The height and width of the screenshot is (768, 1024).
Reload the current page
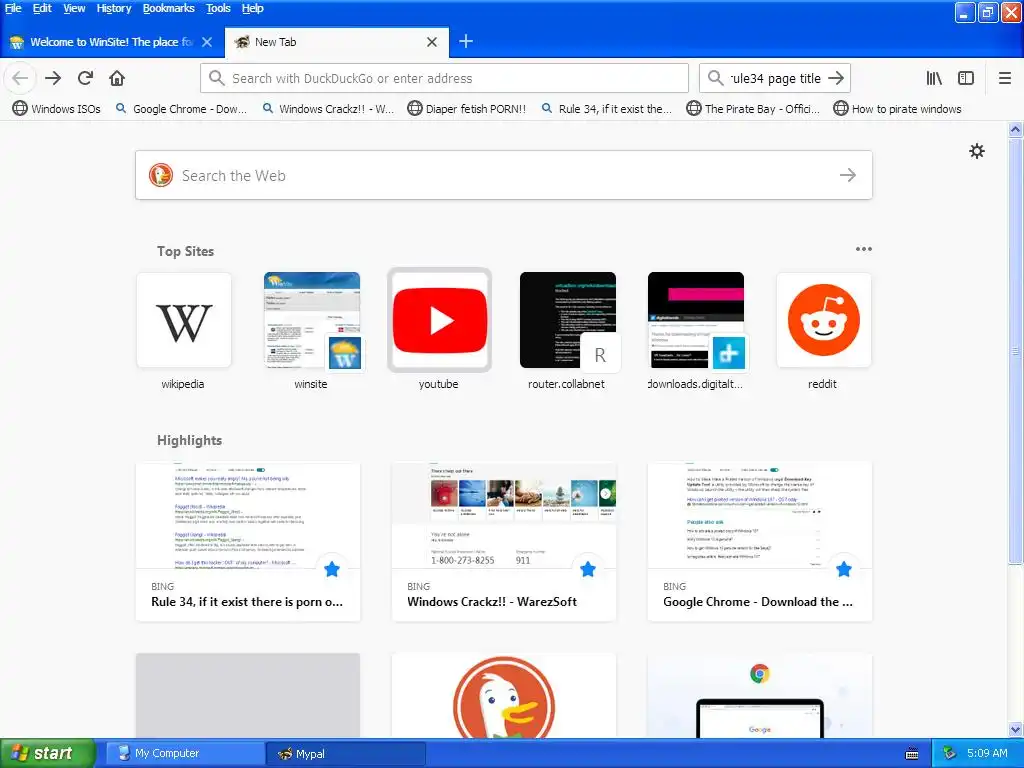(x=86, y=78)
